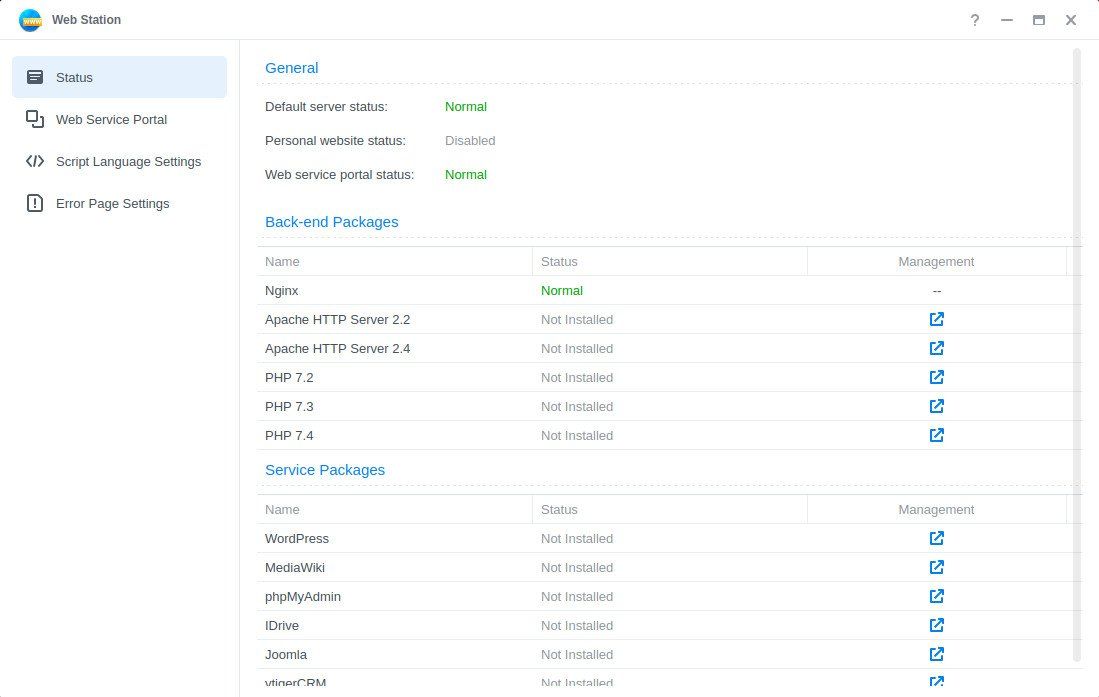Launch the PHP 7.4 management link
The image size is (1099, 697).
tap(936, 436)
